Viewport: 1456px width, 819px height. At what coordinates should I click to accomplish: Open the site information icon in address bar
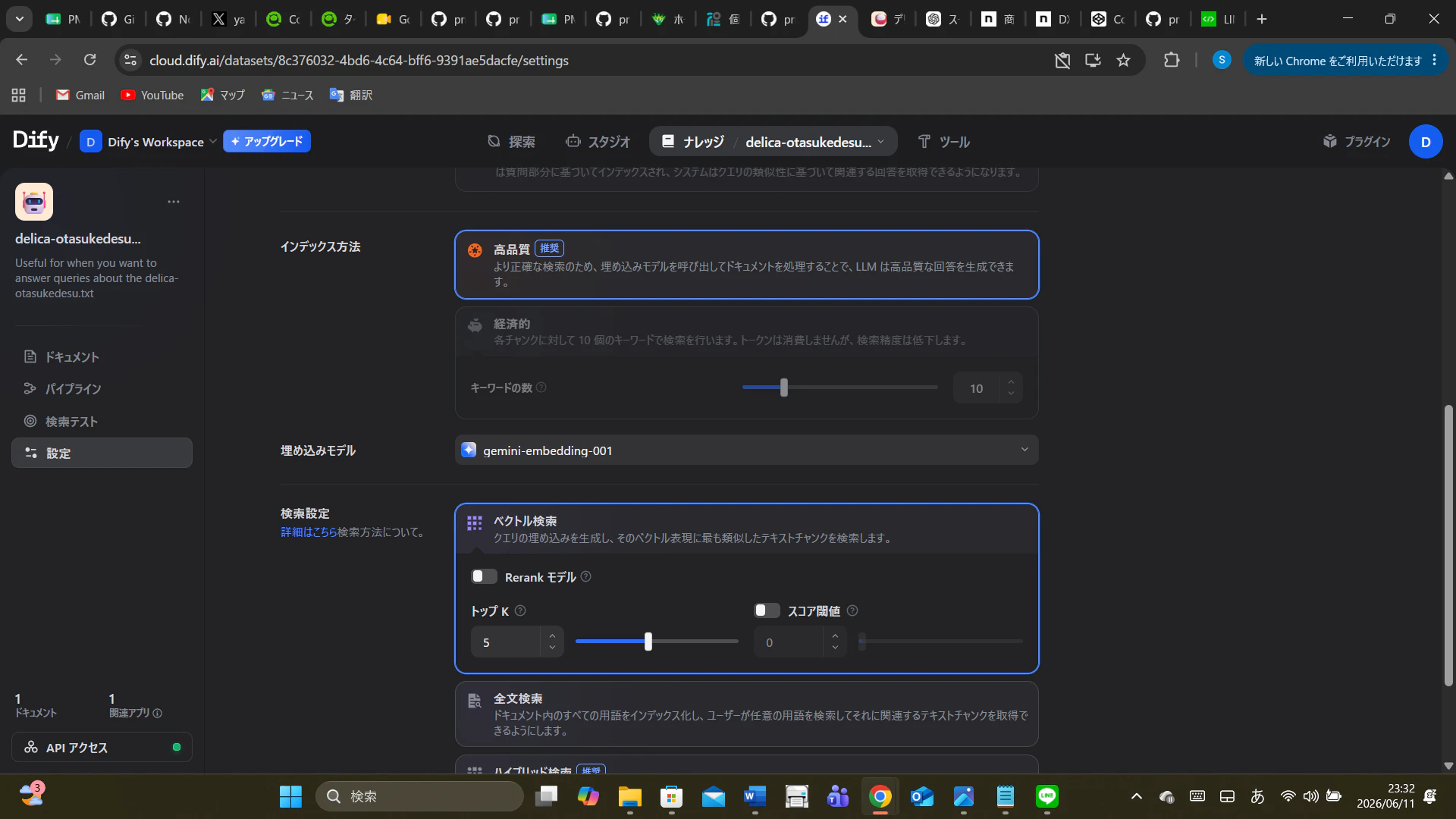point(130,61)
